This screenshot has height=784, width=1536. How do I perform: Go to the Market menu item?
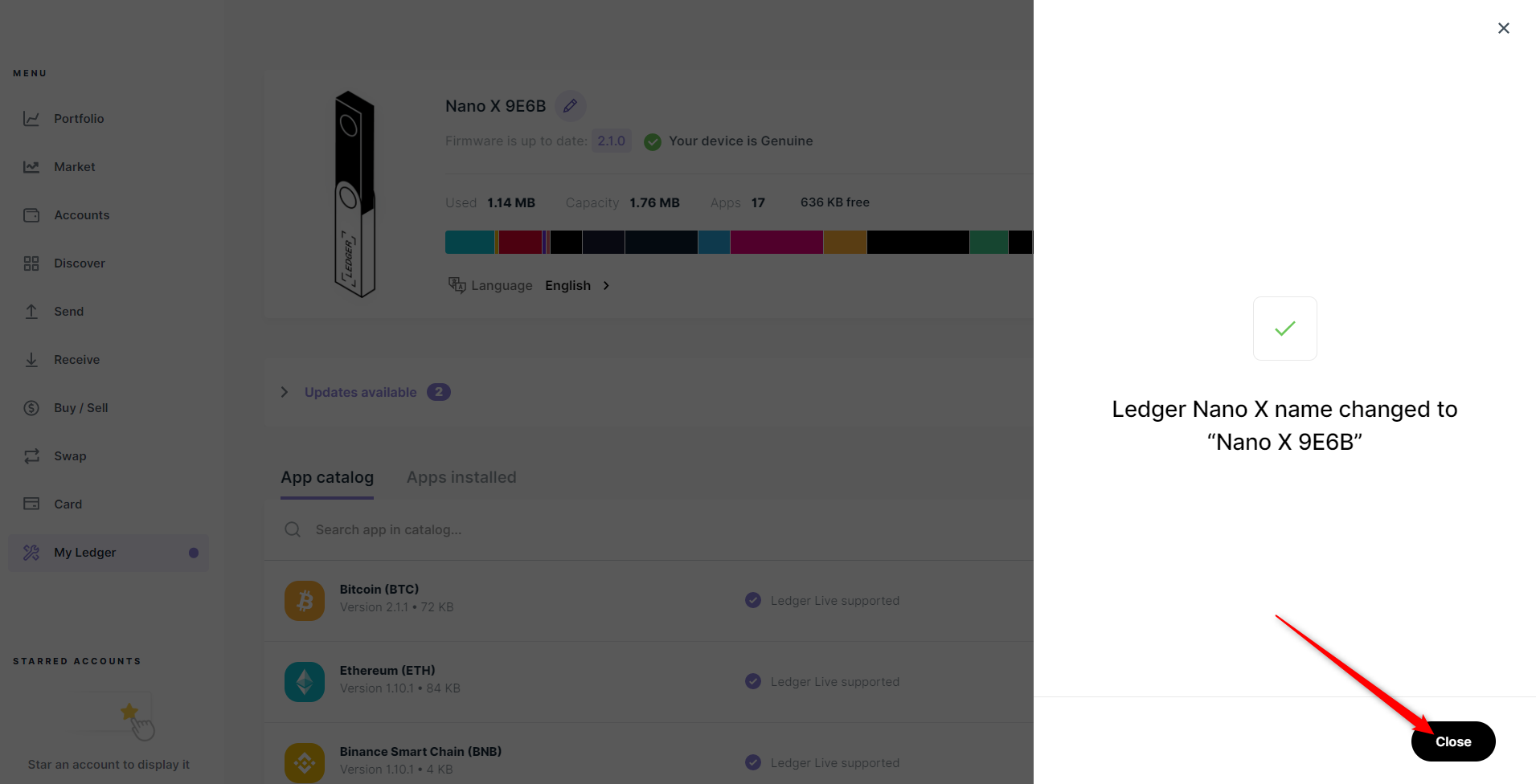(x=75, y=167)
